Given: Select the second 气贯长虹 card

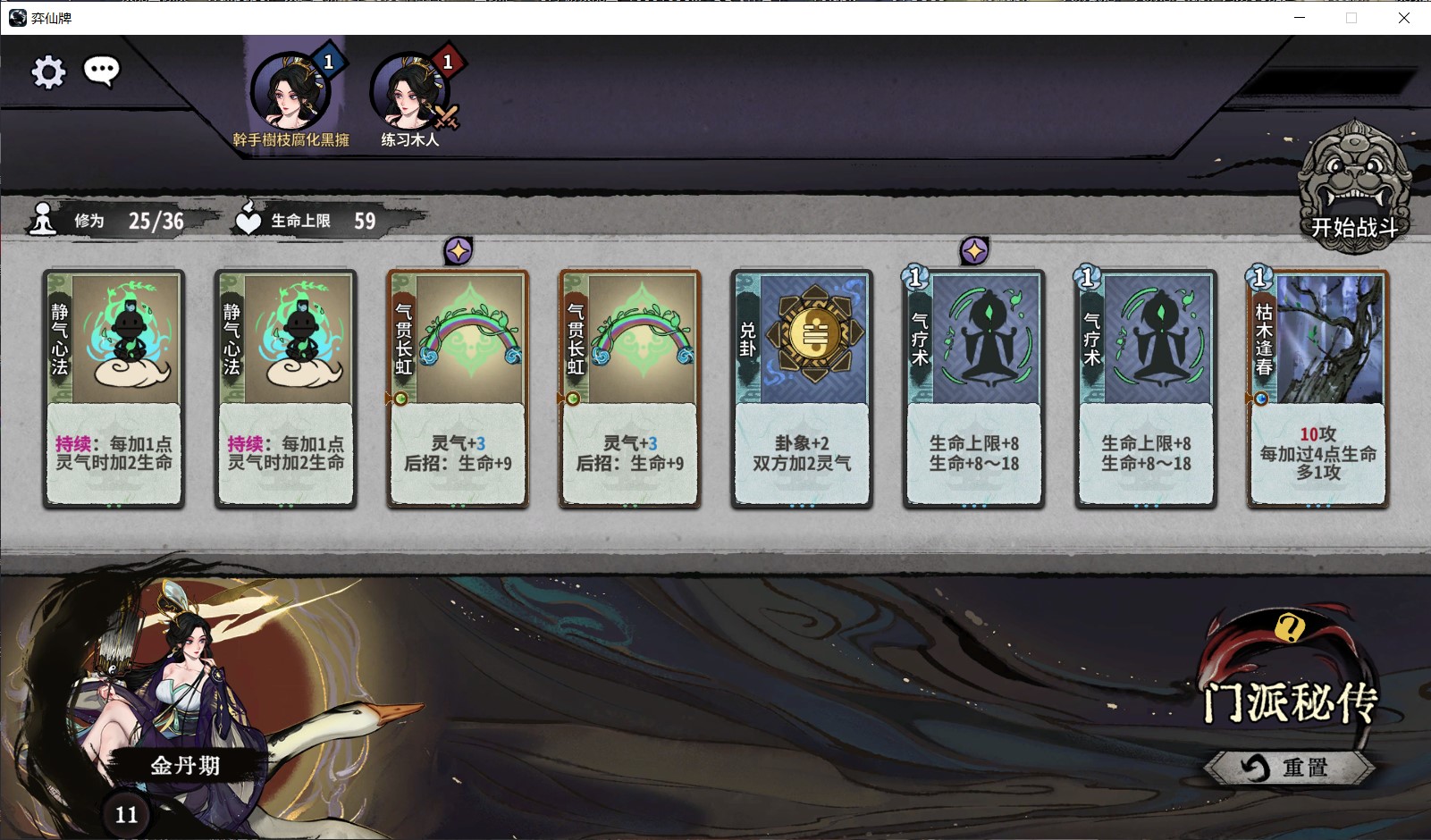Looking at the screenshot, I should [630, 389].
